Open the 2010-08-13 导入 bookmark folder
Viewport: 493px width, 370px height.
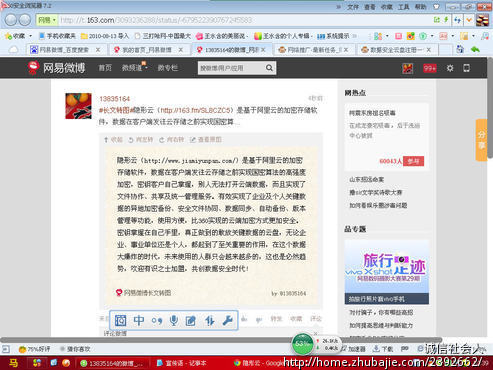click(105, 36)
